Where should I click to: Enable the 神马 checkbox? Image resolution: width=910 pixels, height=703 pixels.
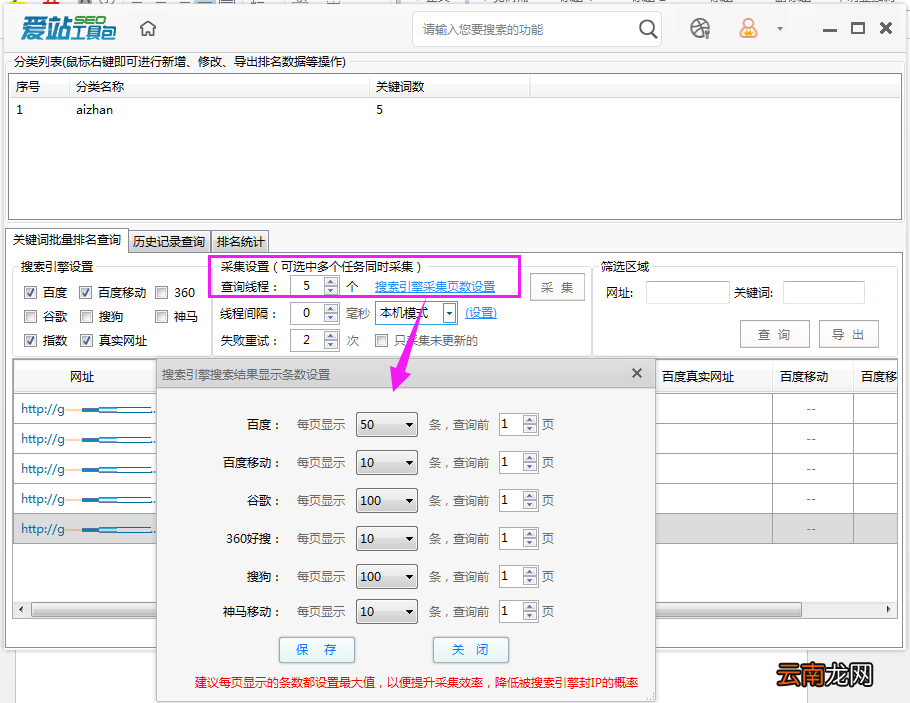click(x=161, y=316)
